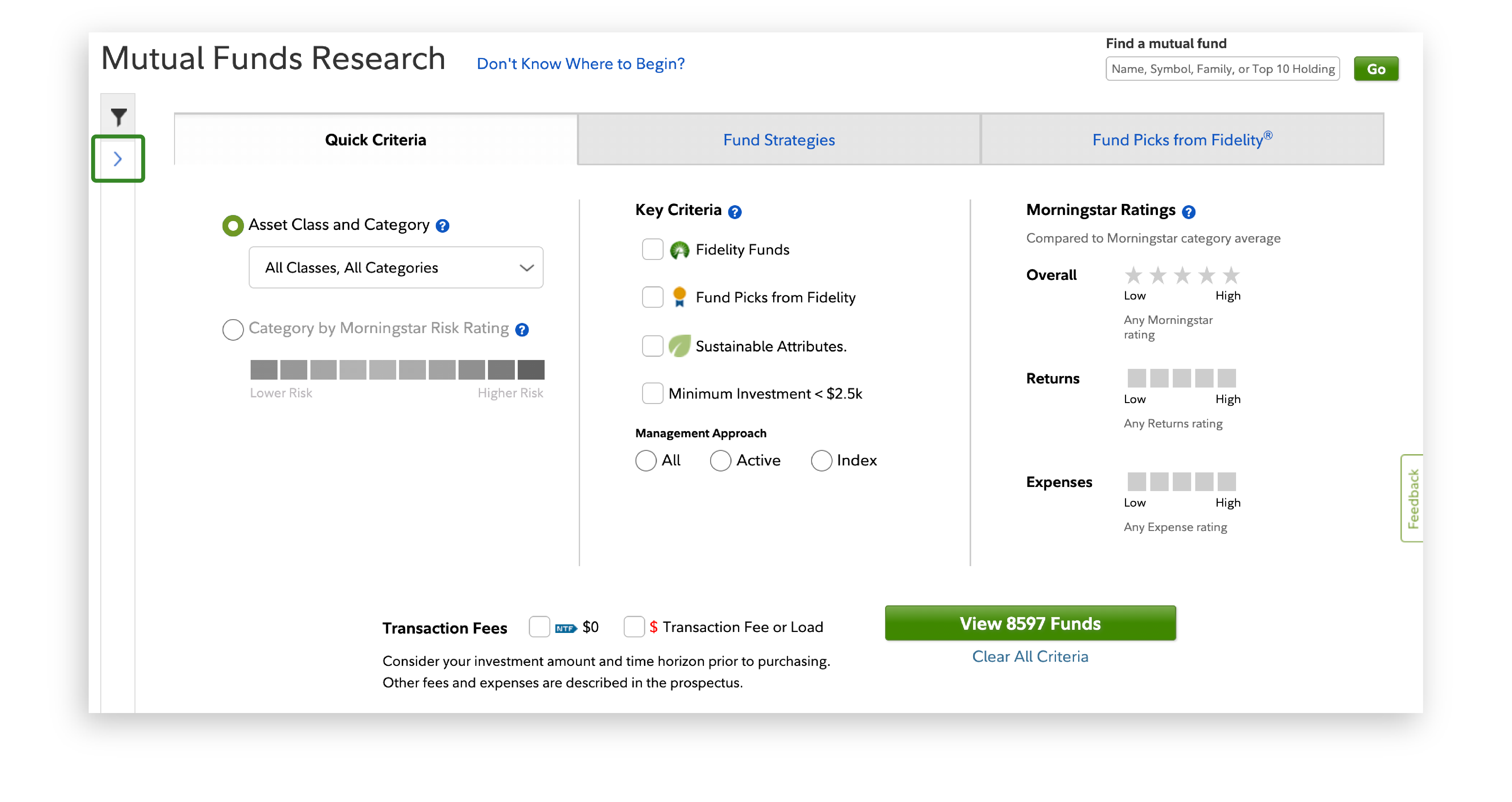Check Transaction Fee or Load checkbox
This screenshot has height=802, width=1512.
[x=634, y=627]
